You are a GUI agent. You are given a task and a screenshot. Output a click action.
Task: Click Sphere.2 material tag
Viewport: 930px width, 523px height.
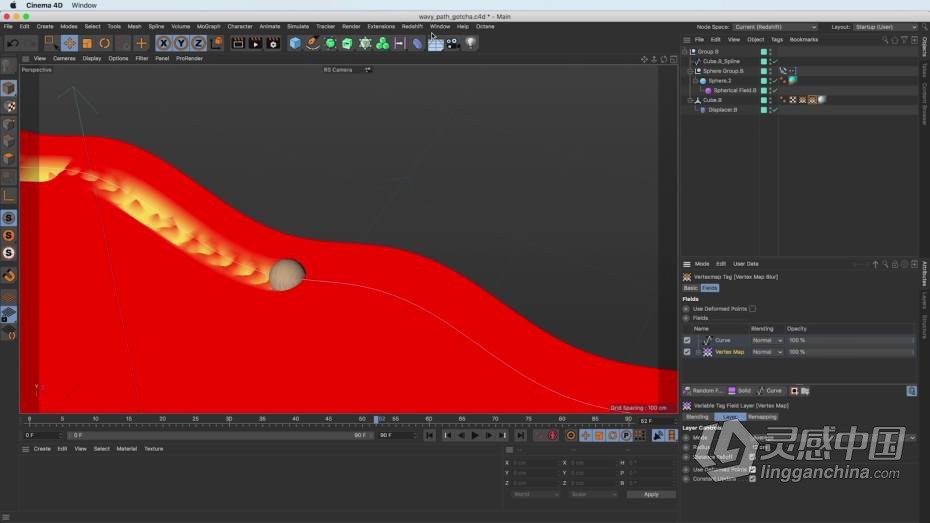[792, 81]
